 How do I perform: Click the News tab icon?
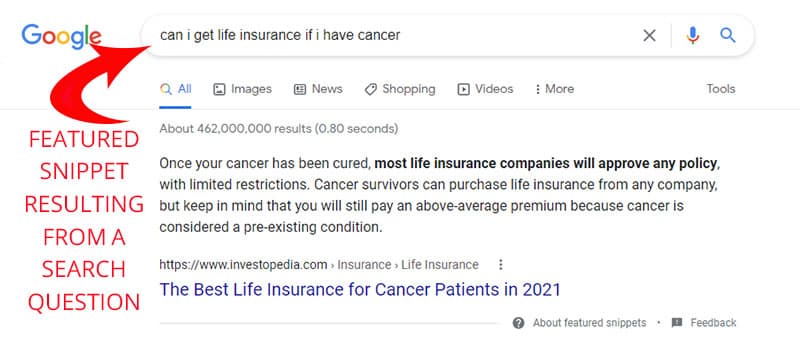(299, 89)
